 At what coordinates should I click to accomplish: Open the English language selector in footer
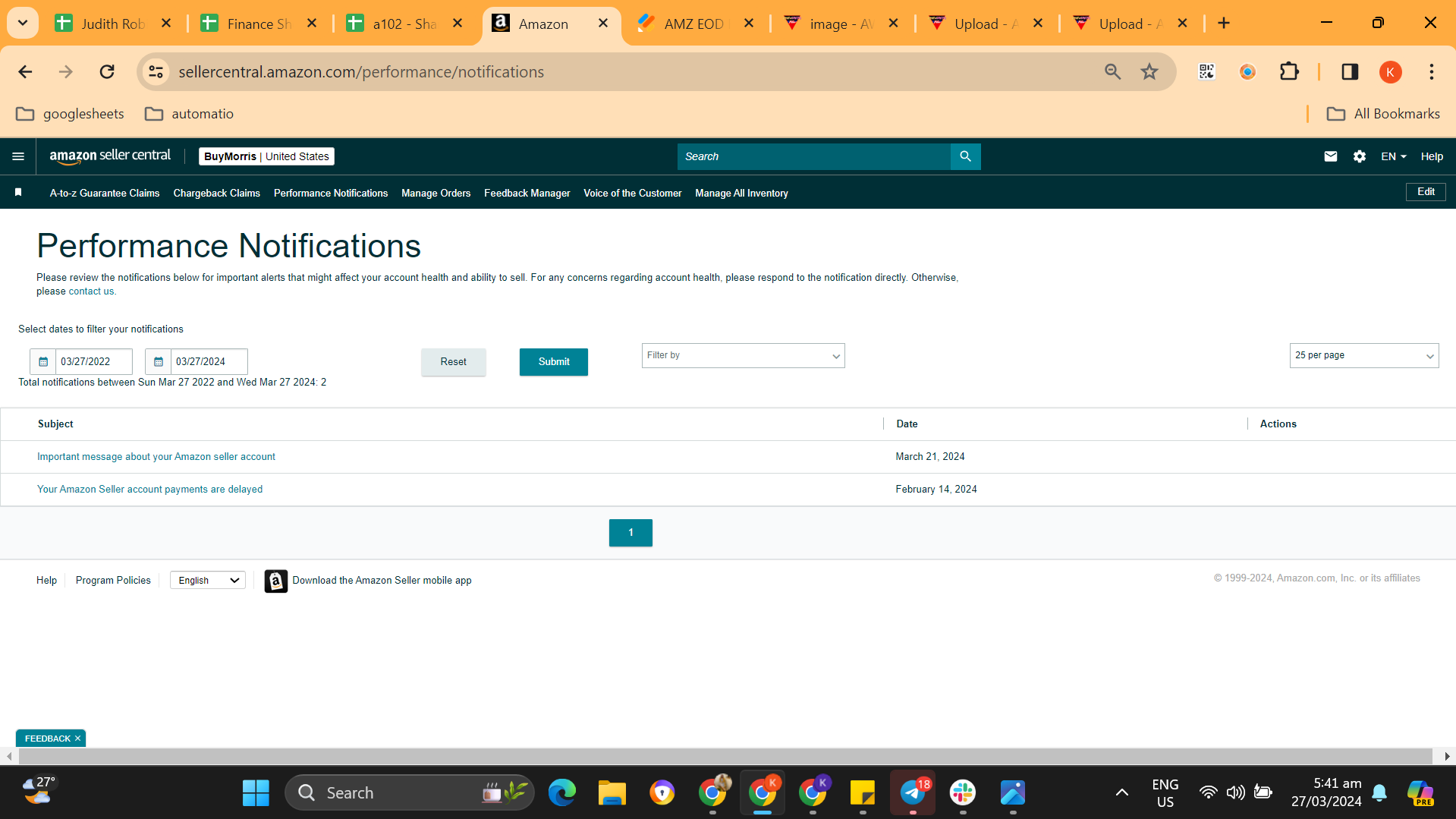click(x=208, y=581)
